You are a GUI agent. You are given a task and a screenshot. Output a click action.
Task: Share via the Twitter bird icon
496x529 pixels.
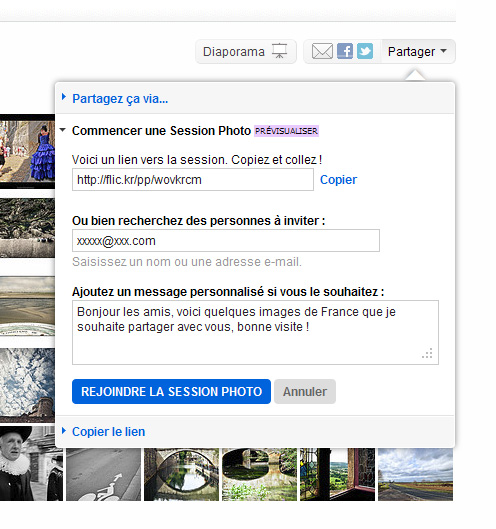click(365, 51)
